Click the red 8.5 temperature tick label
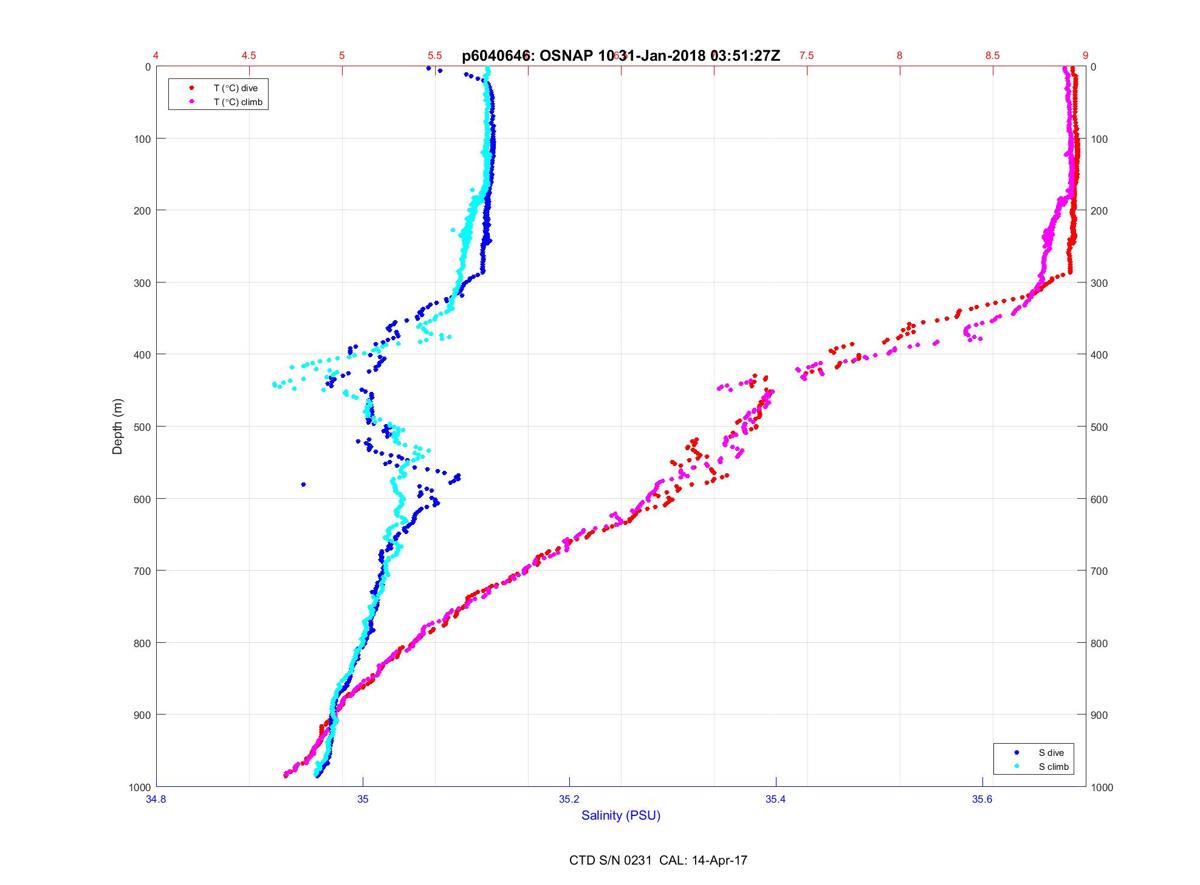The image size is (1200, 885). (992, 56)
